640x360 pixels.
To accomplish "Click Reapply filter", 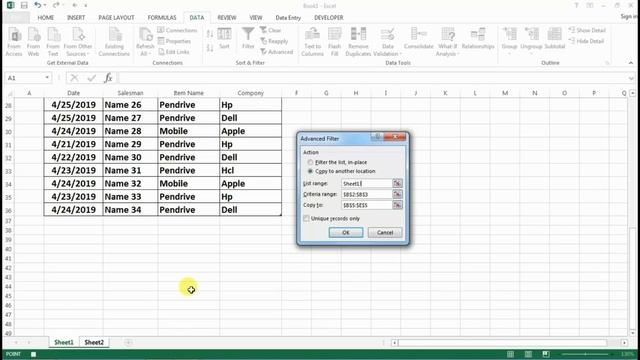I will 274,41.
